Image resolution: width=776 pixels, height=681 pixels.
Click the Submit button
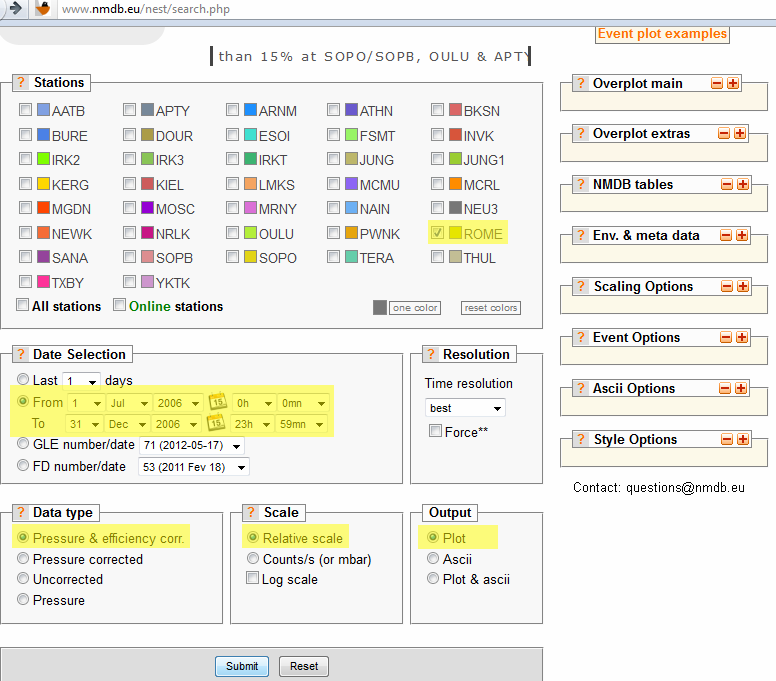(x=242, y=666)
